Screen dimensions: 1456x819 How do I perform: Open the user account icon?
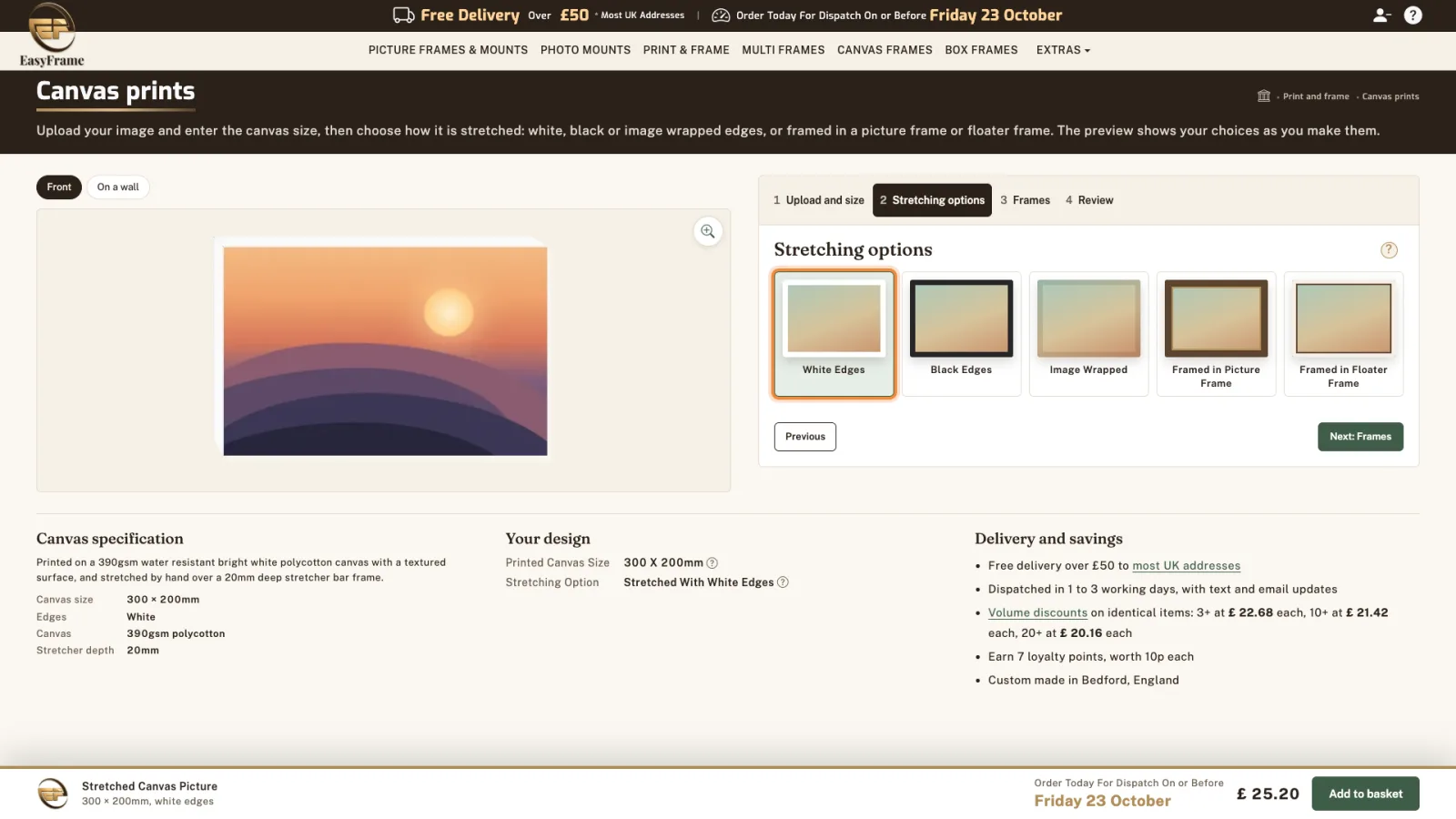pos(1381,15)
